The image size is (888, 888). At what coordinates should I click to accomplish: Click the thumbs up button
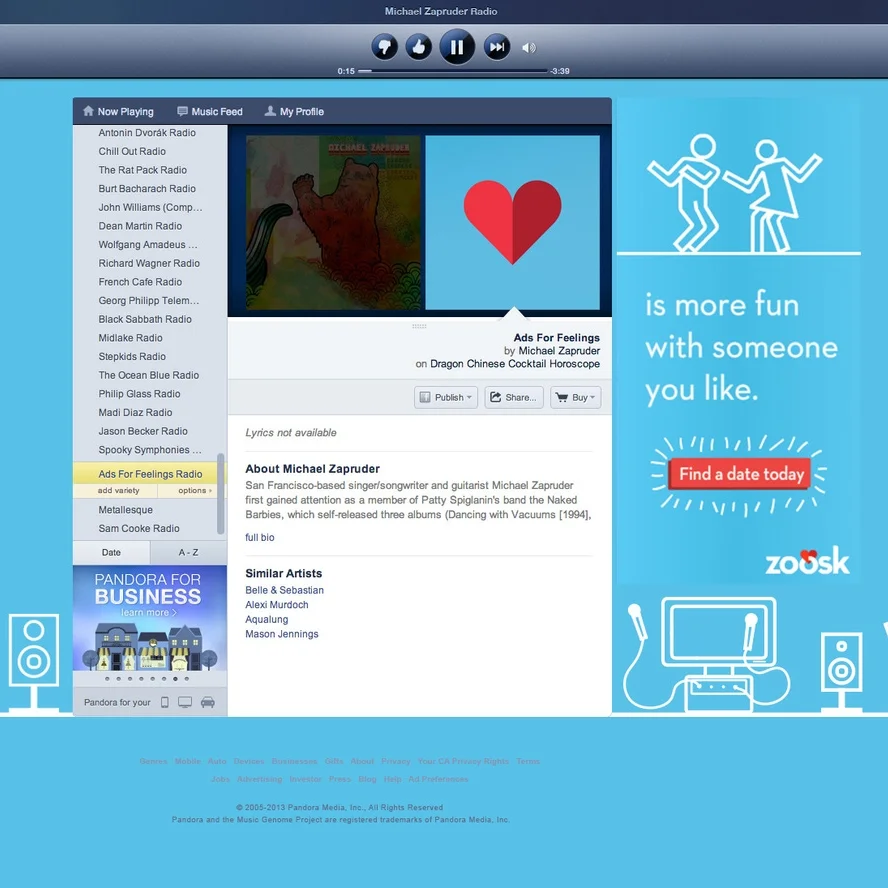[x=419, y=47]
